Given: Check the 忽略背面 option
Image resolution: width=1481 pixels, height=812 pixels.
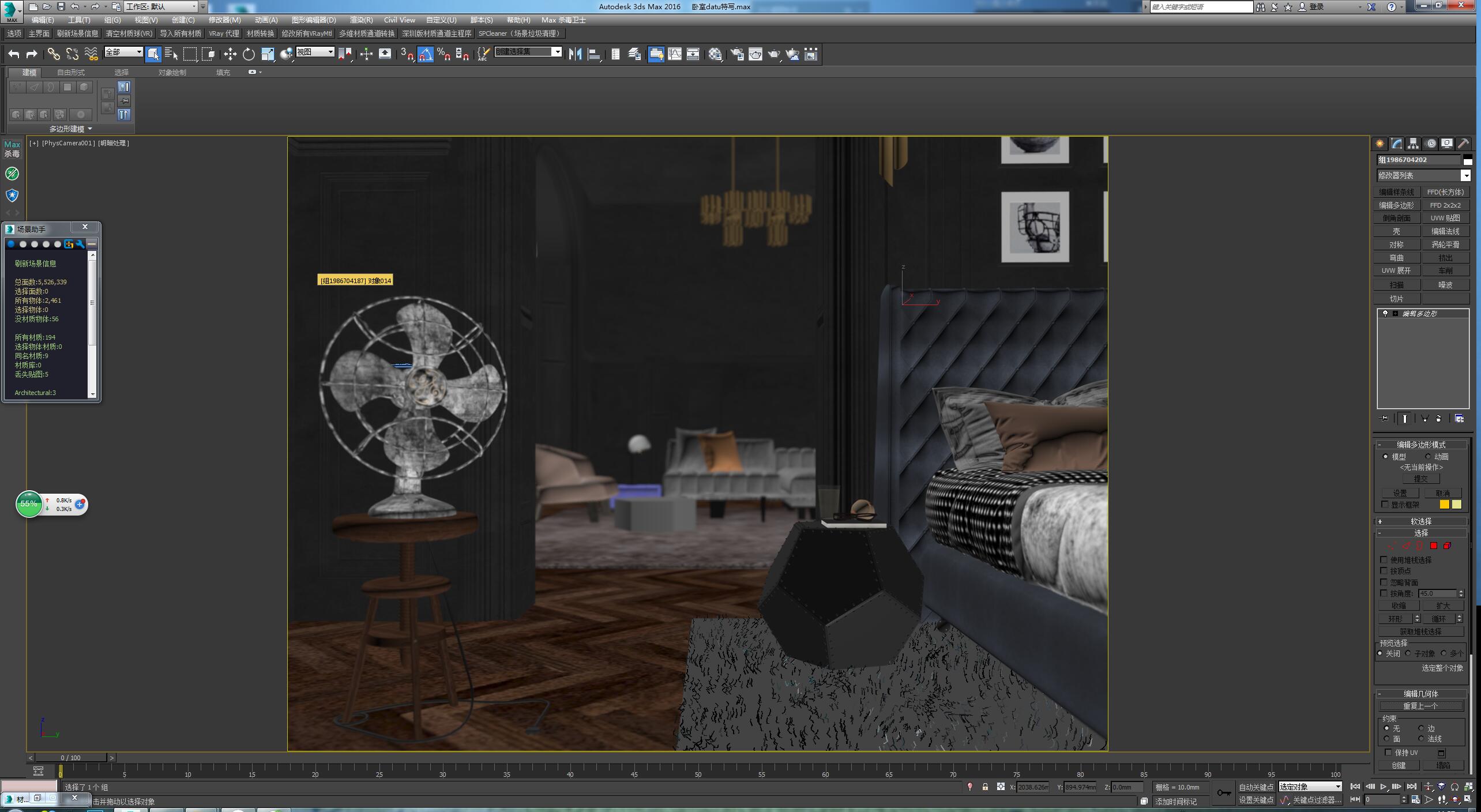Looking at the screenshot, I should click(x=1384, y=582).
